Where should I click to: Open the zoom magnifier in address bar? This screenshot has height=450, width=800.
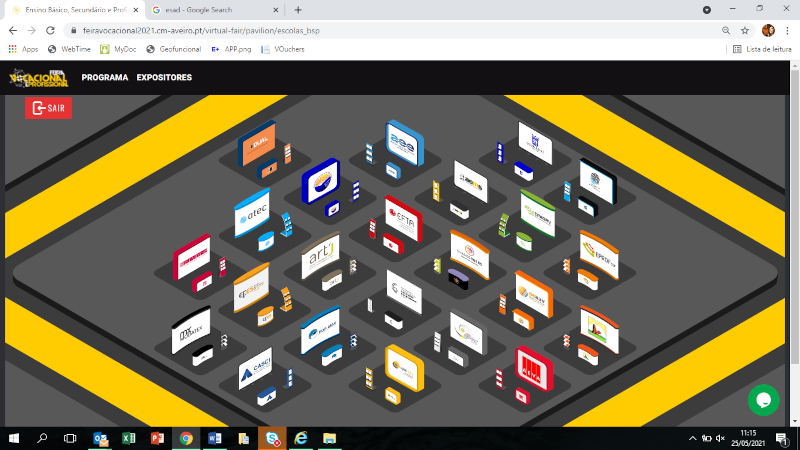click(x=726, y=31)
